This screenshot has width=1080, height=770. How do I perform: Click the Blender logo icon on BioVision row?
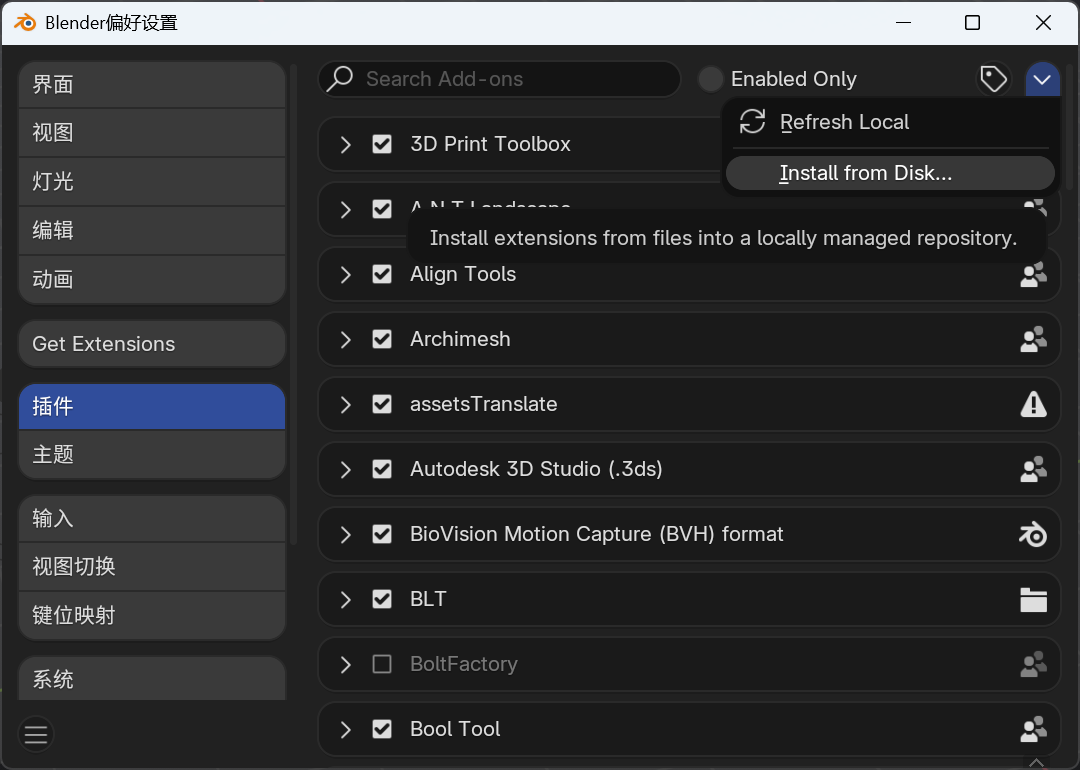(x=1033, y=534)
